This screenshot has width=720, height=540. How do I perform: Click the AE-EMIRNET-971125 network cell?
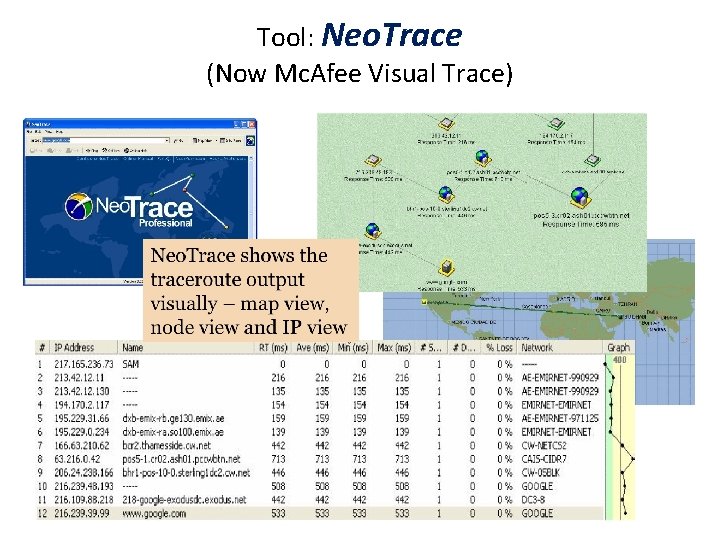point(560,418)
